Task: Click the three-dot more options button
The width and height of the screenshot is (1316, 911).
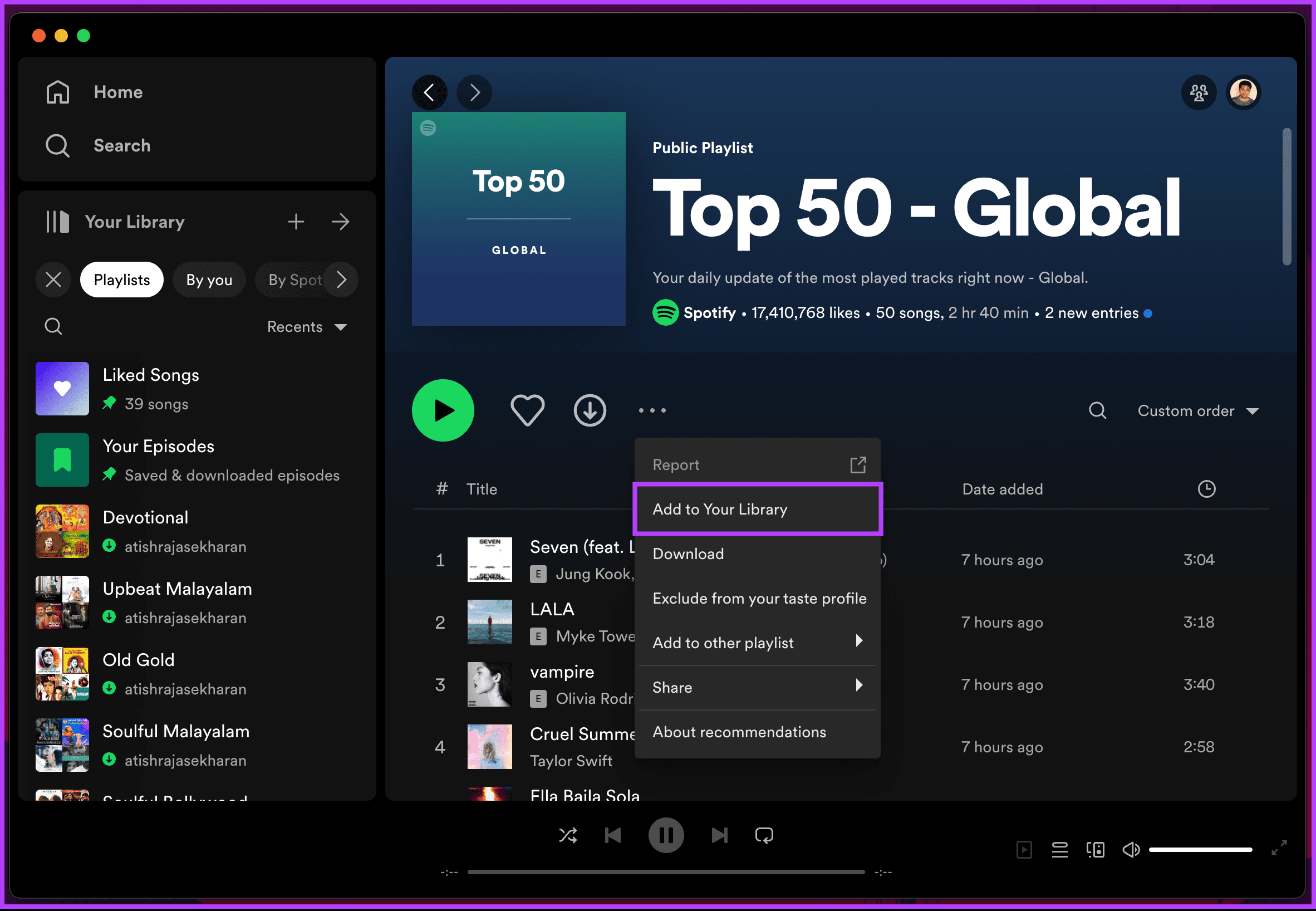Action: (652, 410)
